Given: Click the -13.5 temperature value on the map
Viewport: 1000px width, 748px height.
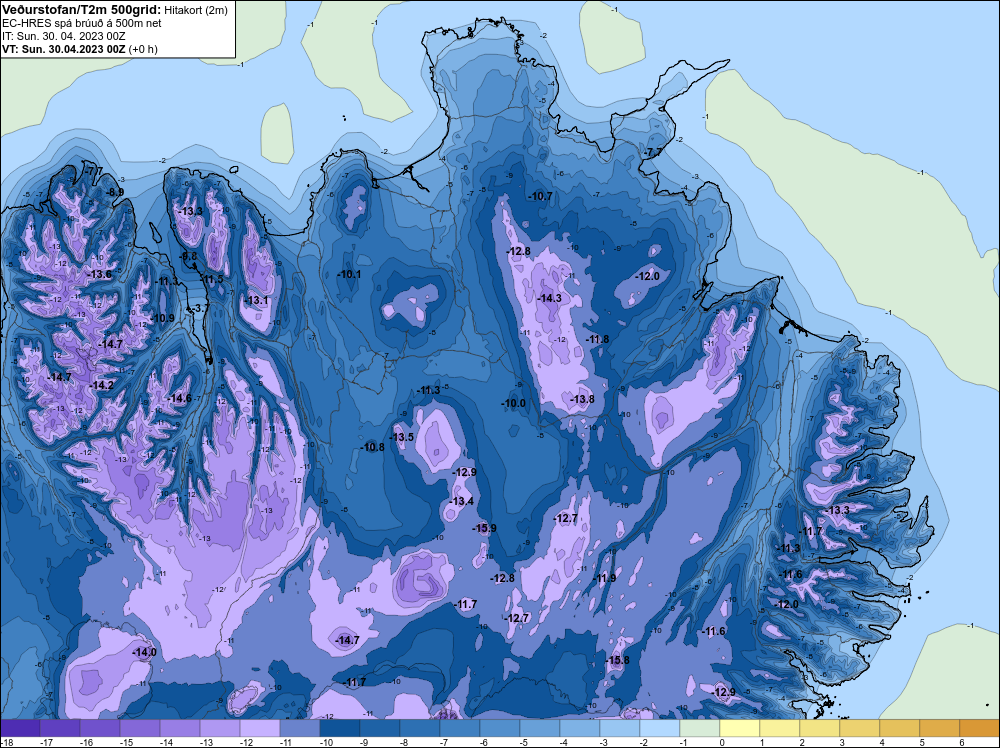Looking at the screenshot, I should pyautogui.click(x=402, y=437).
